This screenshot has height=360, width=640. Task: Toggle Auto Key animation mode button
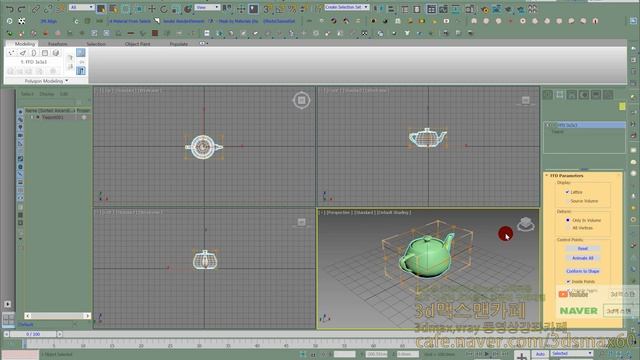[540, 354]
